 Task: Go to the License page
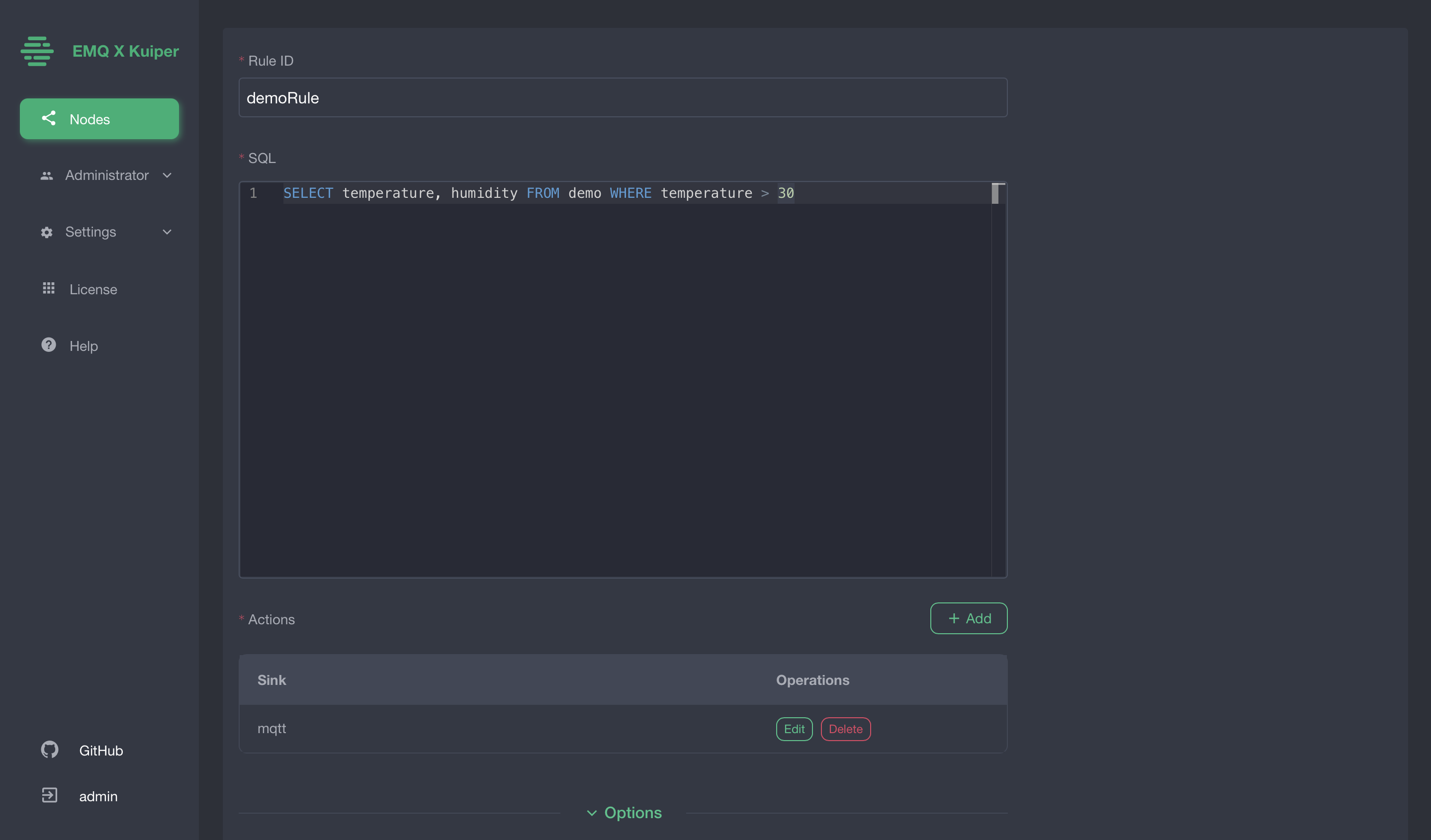[x=99, y=289]
